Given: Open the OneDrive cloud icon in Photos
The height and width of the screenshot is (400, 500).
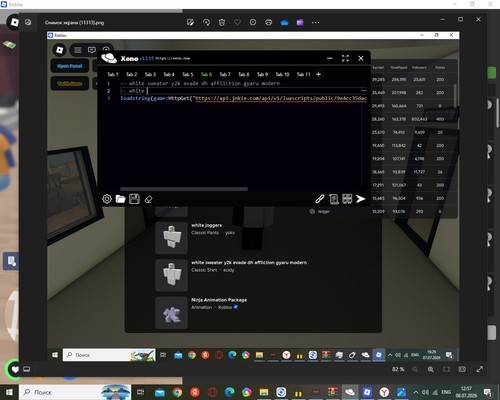Looking at the screenshot, I should pyautogui.click(x=284, y=23).
